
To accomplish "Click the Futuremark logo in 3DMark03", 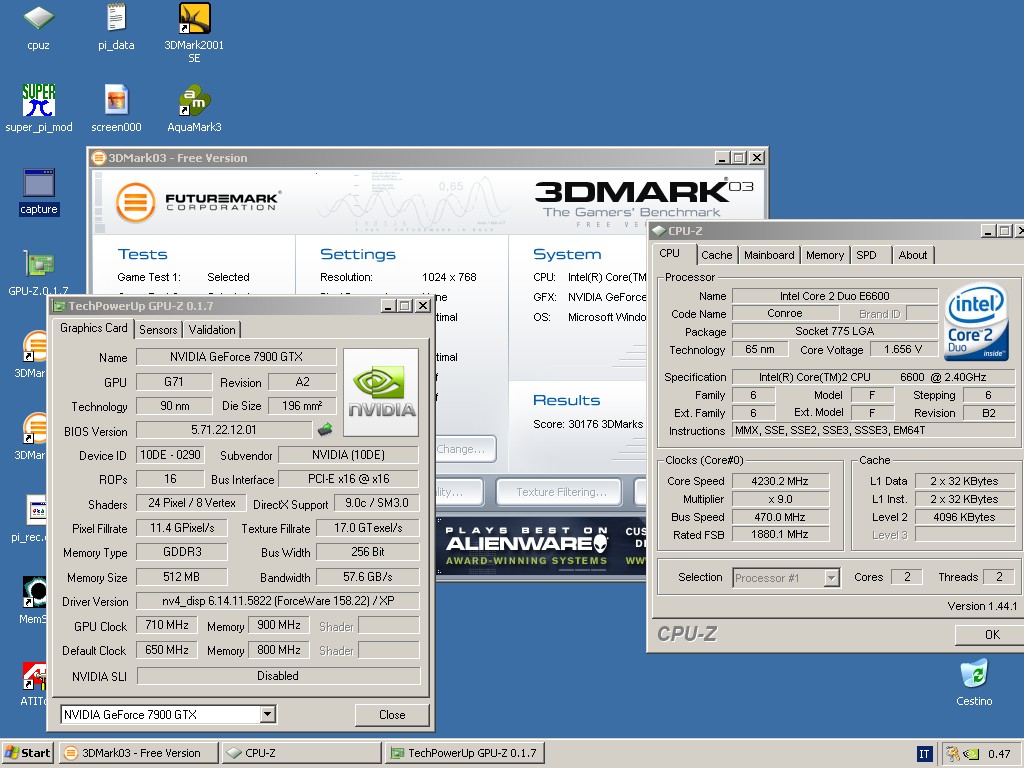I will click(x=198, y=202).
